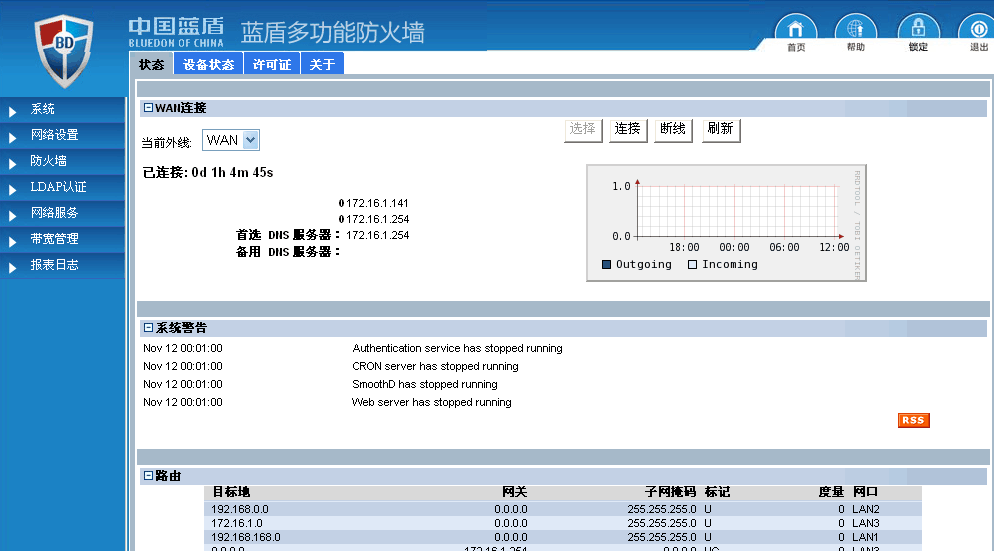Click the 网关 column header
This screenshot has height=551, width=994.
tap(514, 492)
